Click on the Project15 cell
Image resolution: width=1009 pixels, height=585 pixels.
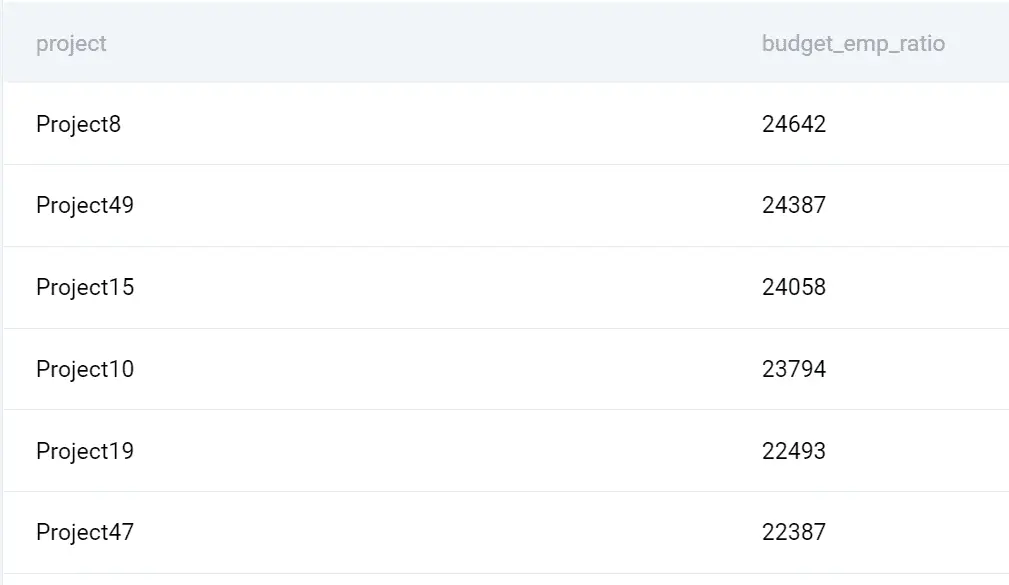[x=85, y=287]
